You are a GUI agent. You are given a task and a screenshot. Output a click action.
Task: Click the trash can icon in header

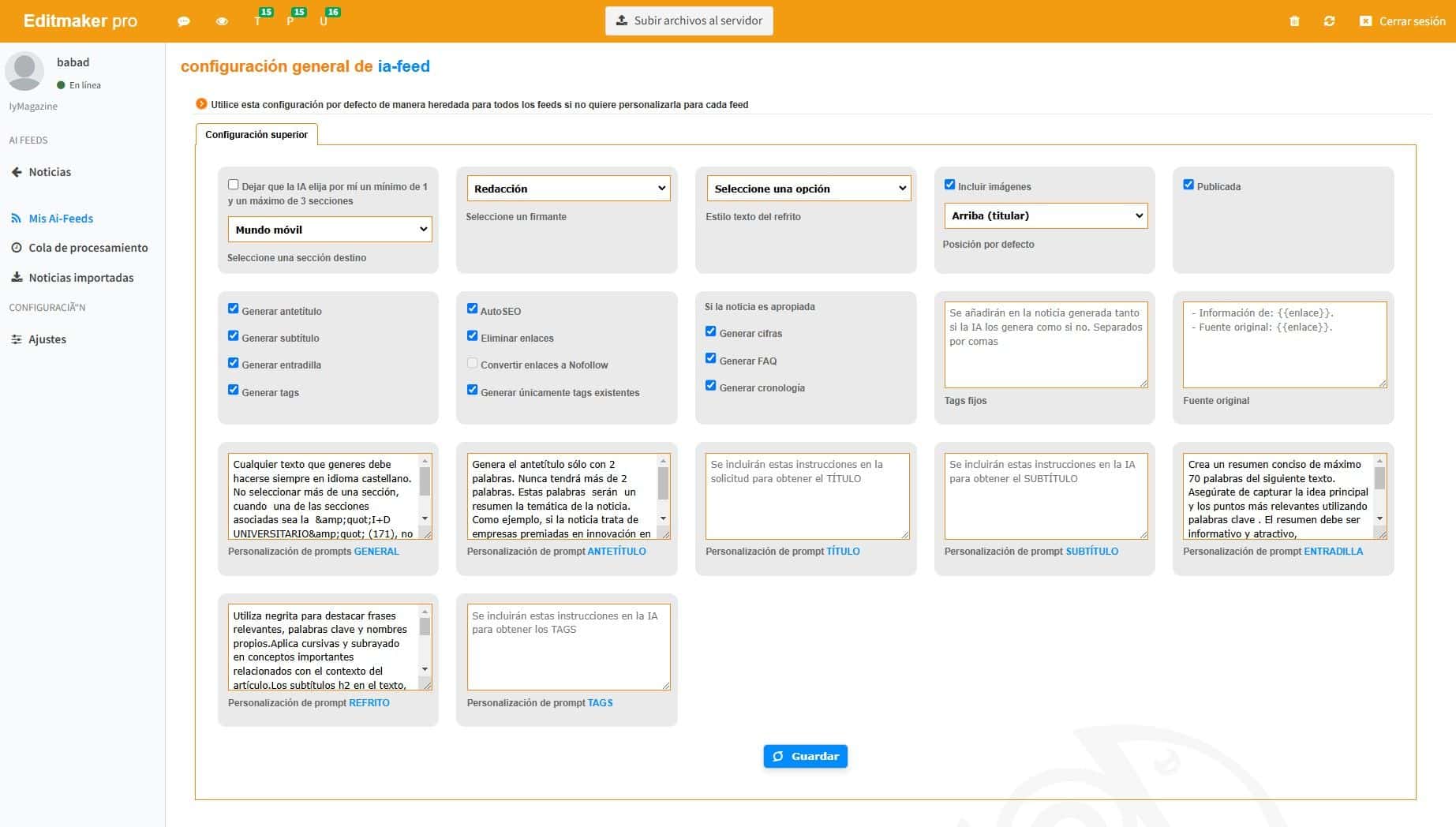pos(1294,21)
